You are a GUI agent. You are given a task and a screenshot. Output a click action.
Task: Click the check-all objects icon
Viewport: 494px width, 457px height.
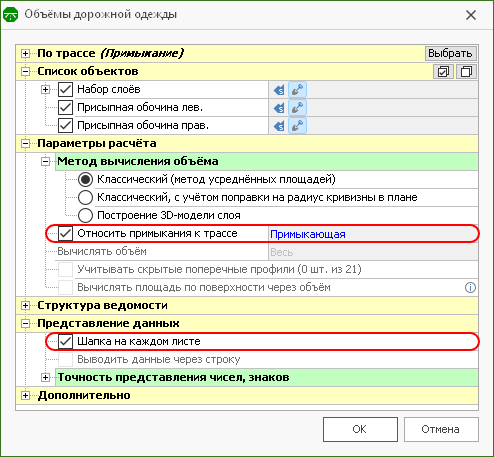pyautogui.click(x=443, y=72)
